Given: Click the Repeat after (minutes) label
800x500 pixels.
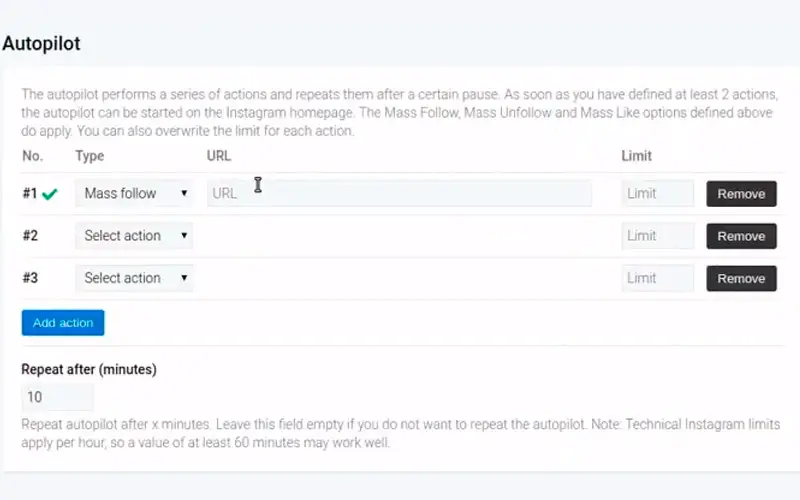Looking at the screenshot, I should click(x=89, y=369).
